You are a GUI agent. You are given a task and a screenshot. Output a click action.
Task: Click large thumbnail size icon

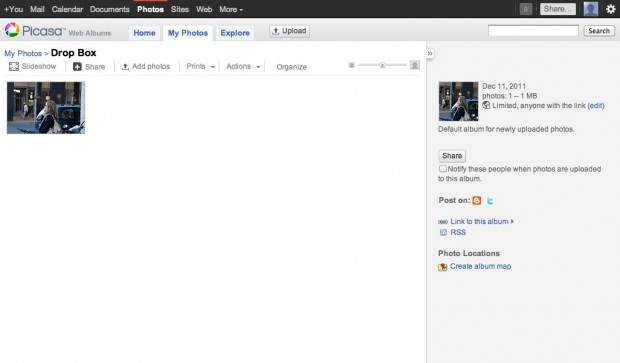pyautogui.click(x=414, y=65)
